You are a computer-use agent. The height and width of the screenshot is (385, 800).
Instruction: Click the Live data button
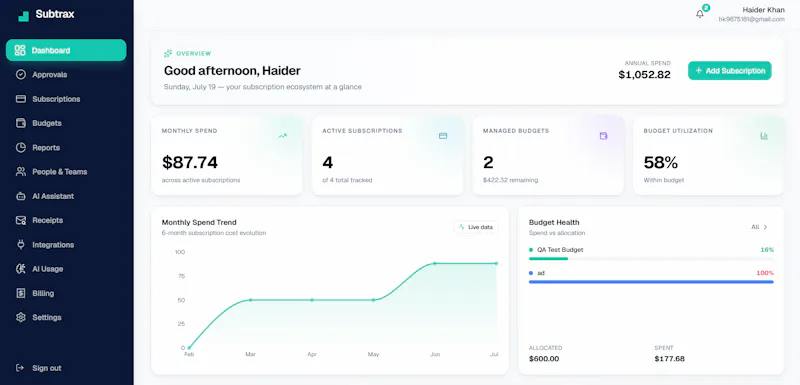click(x=476, y=227)
